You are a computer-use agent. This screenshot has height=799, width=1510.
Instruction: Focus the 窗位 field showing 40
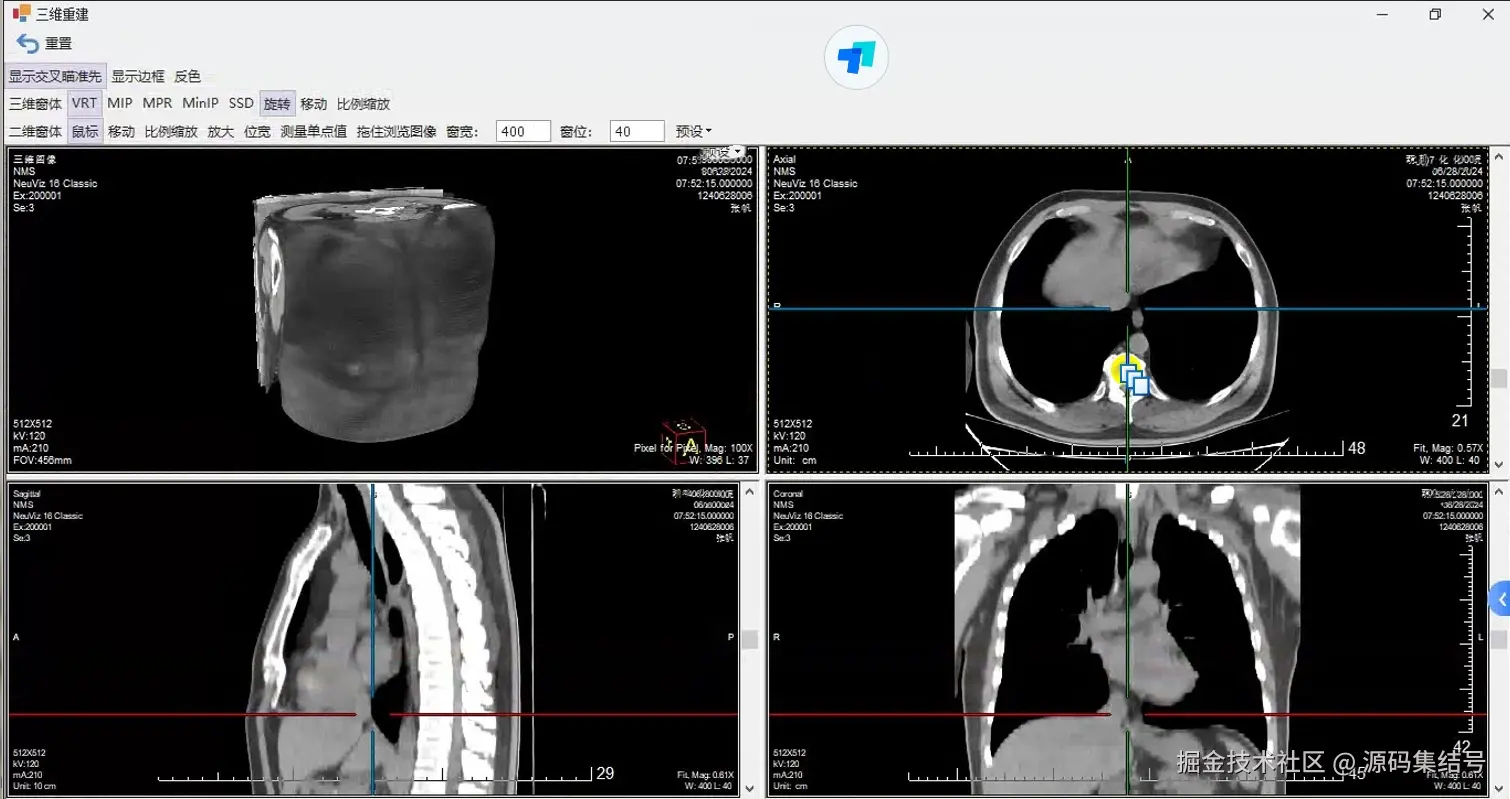click(637, 131)
